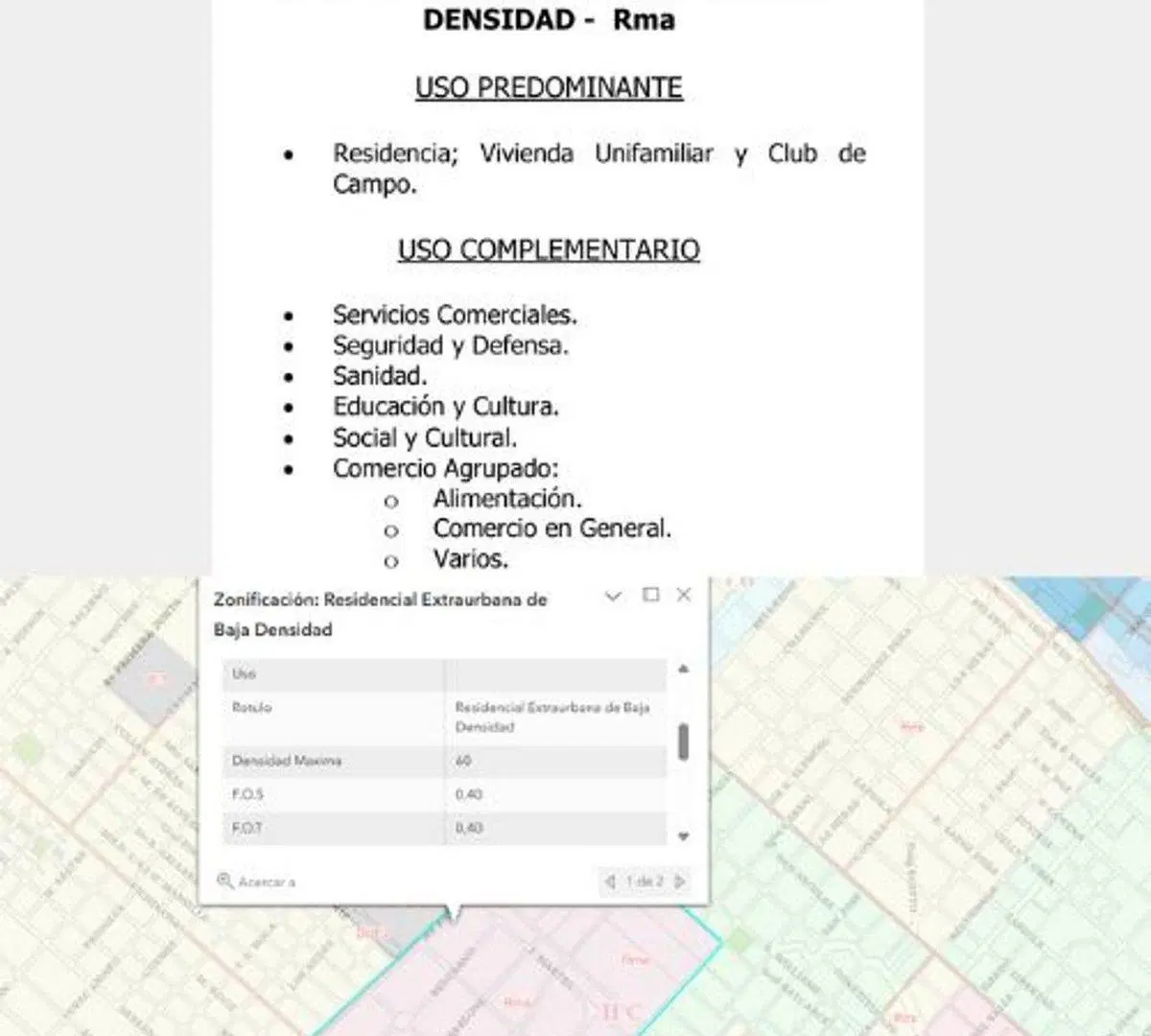Image resolution: width=1151 pixels, height=1036 pixels.
Task: Select the Densidad Maxima value 60
Action: pyautogui.click(x=463, y=761)
